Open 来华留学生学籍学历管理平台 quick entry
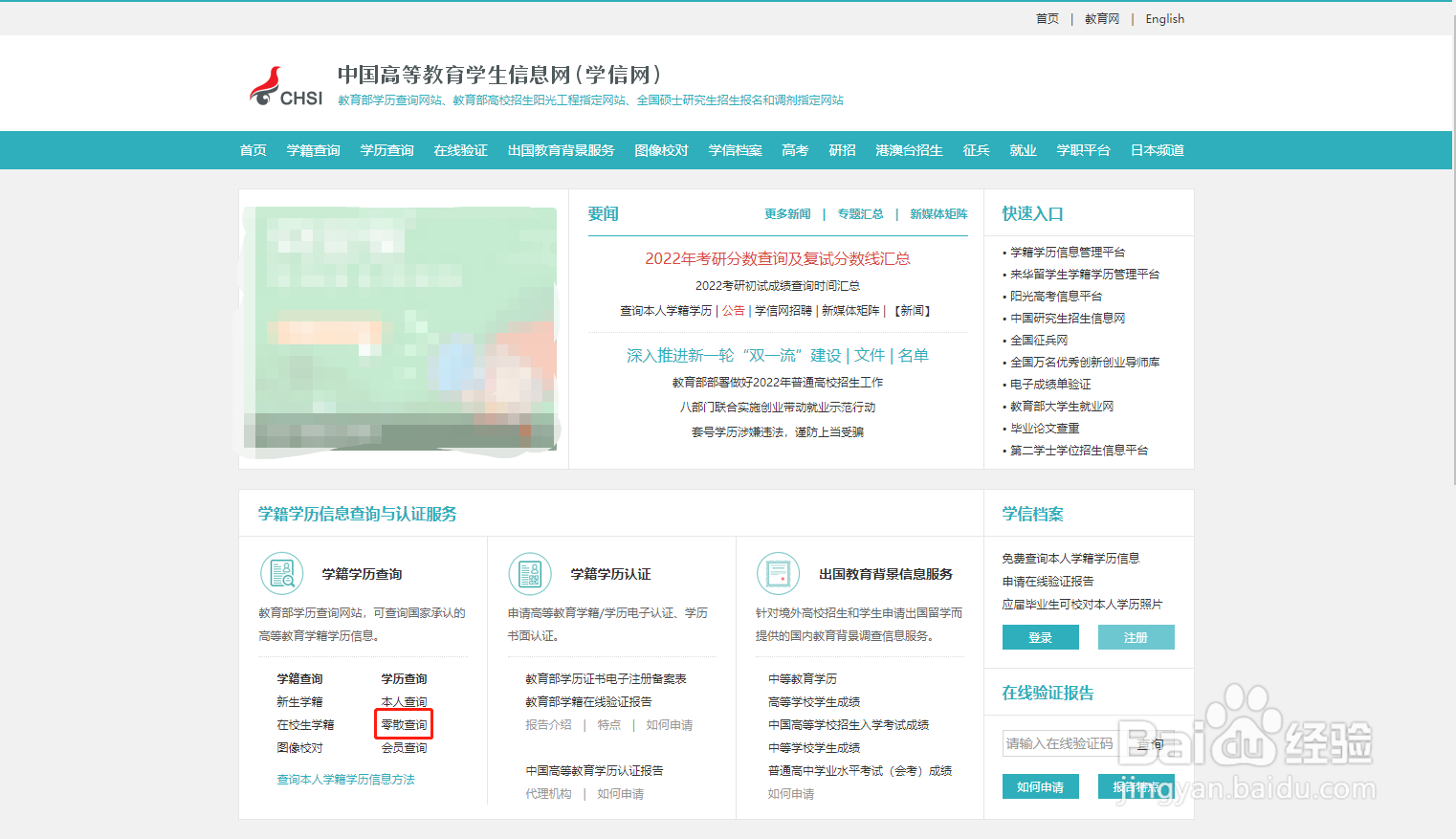Image resolution: width=1456 pixels, height=839 pixels. click(1085, 275)
